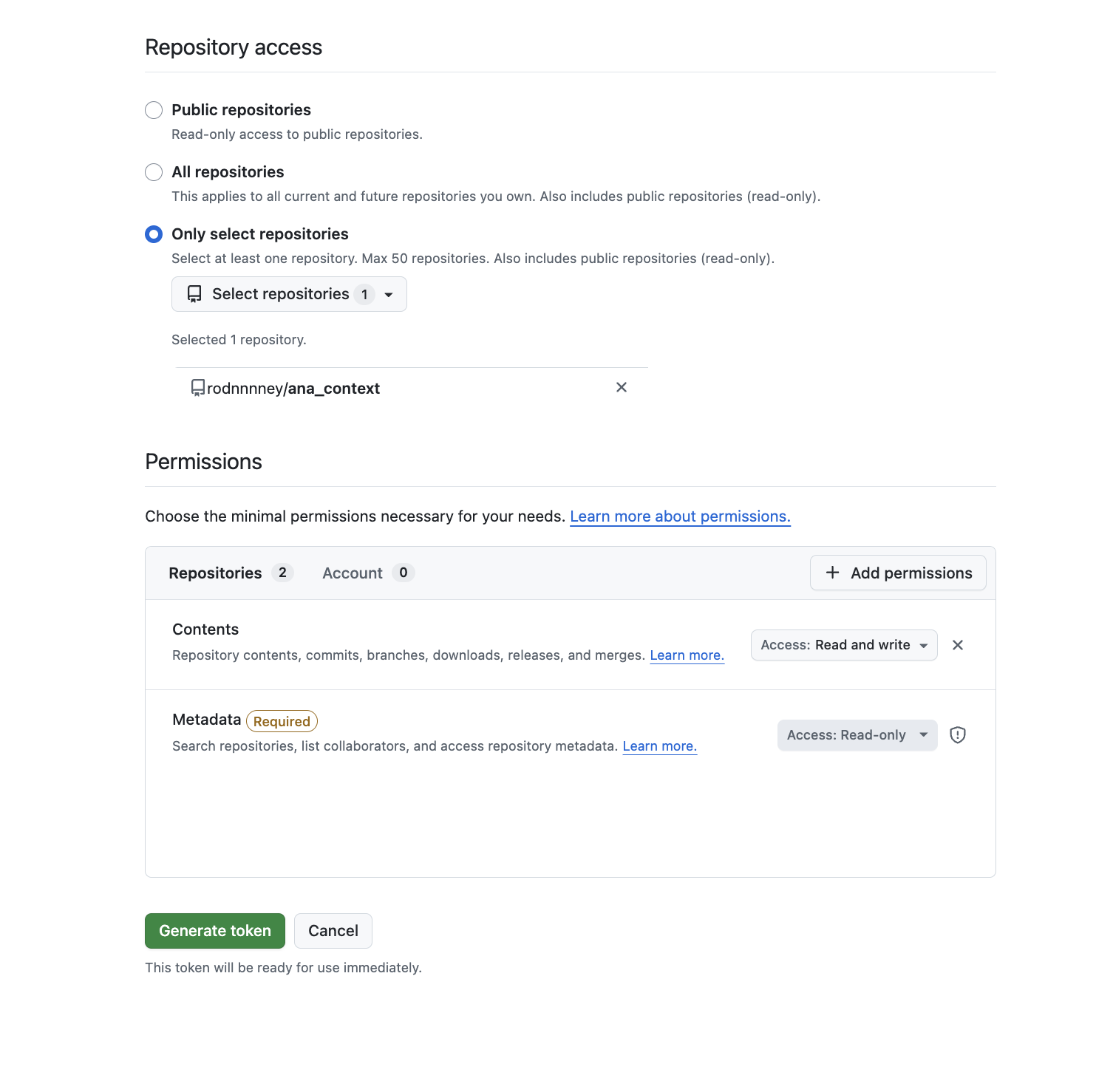Click the repository count badge on Repositories tab

pos(282,573)
